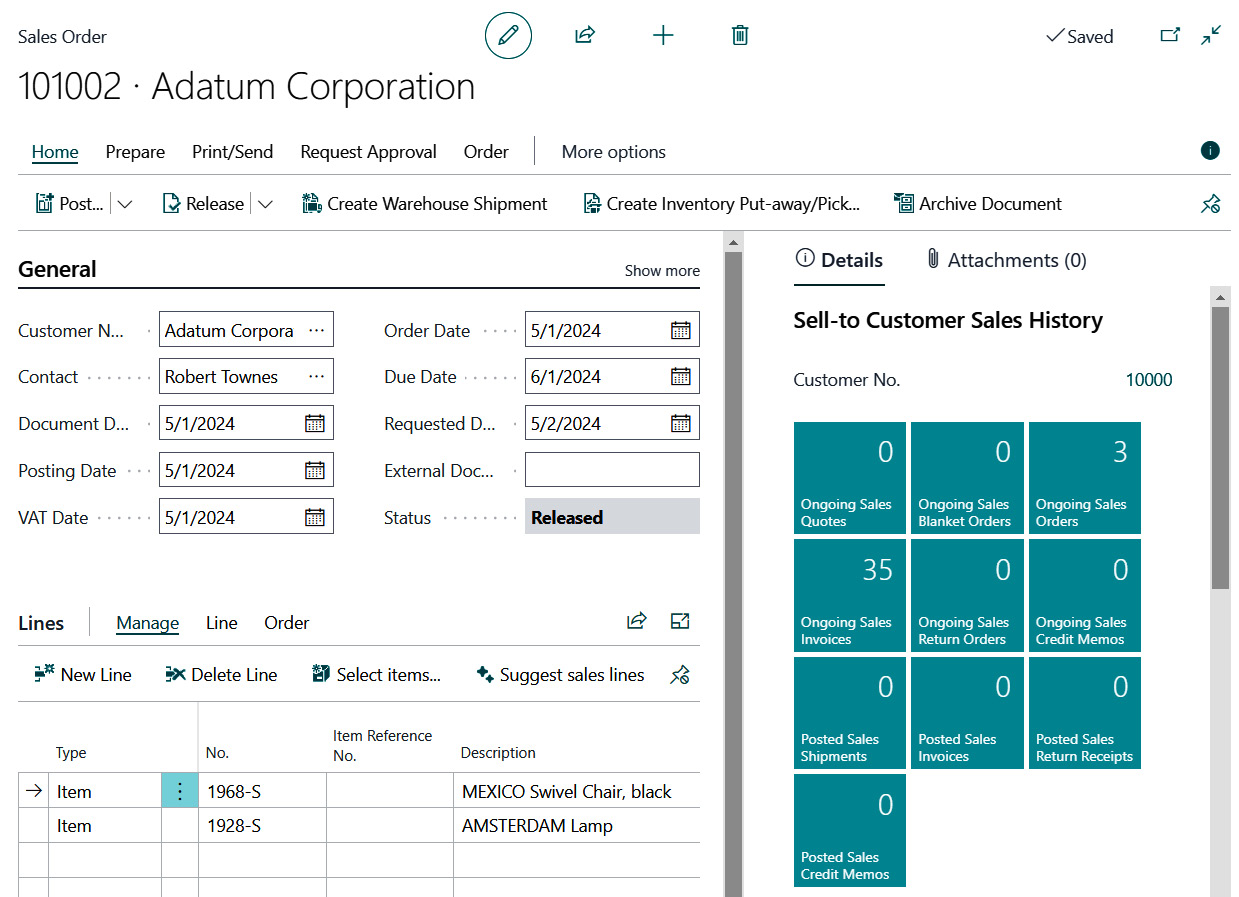Open the page in a new window
The image size is (1239, 897).
click(1170, 35)
